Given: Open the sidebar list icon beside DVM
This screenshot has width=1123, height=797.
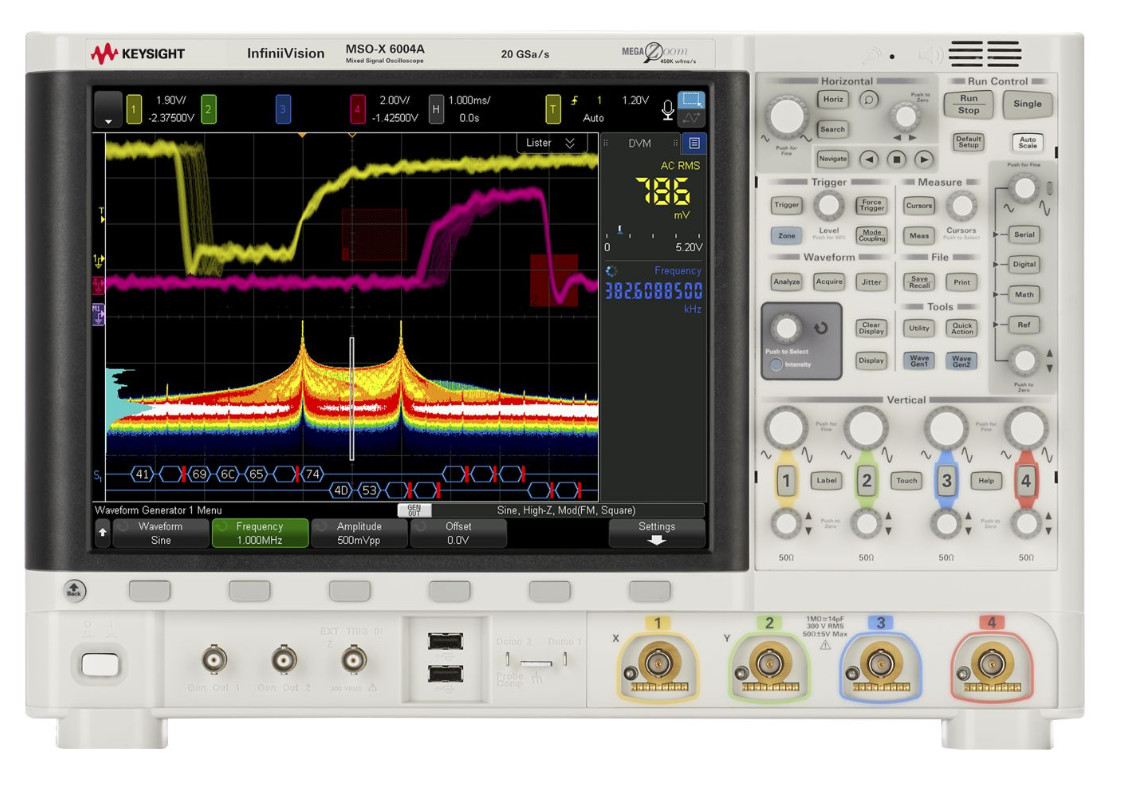Looking at the screenshot, I should coord(694,143).
